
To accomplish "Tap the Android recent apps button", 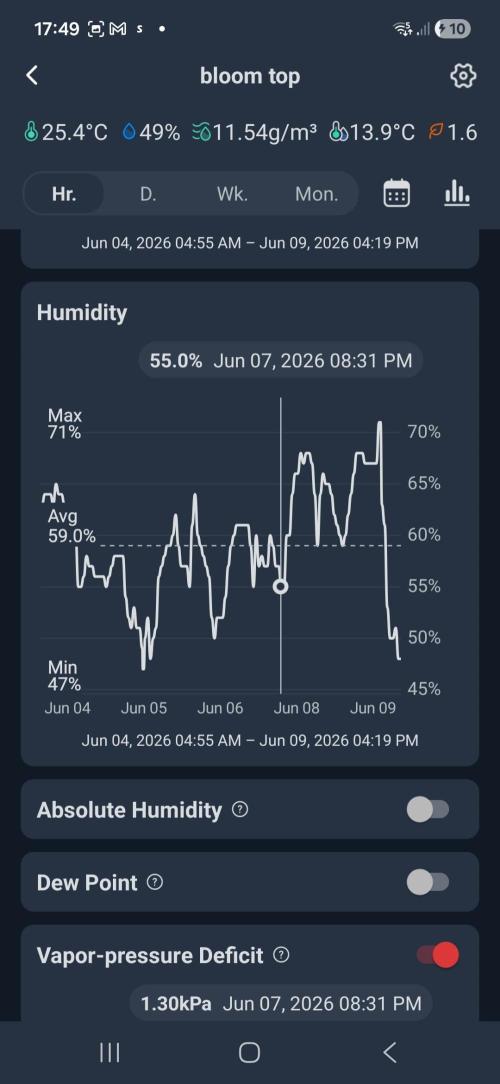I will [x=109, y=1052].
